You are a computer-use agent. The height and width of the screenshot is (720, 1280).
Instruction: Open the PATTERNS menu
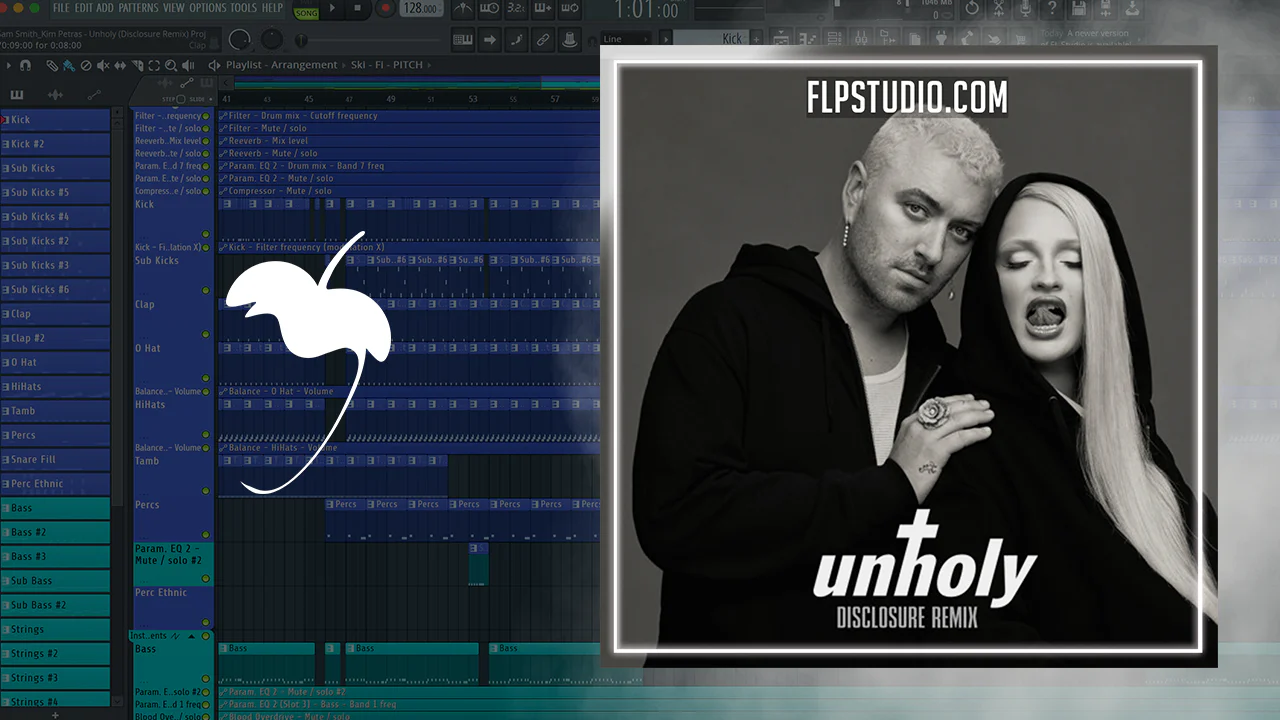[x=138, y=8]
